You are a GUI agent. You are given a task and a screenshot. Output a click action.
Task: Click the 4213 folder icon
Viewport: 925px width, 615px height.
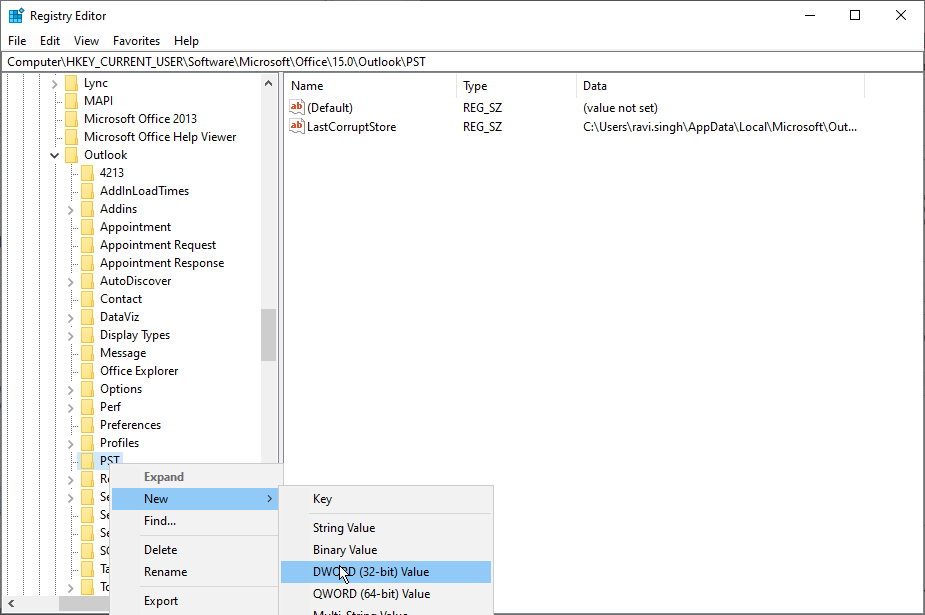(x=87, y=173)
